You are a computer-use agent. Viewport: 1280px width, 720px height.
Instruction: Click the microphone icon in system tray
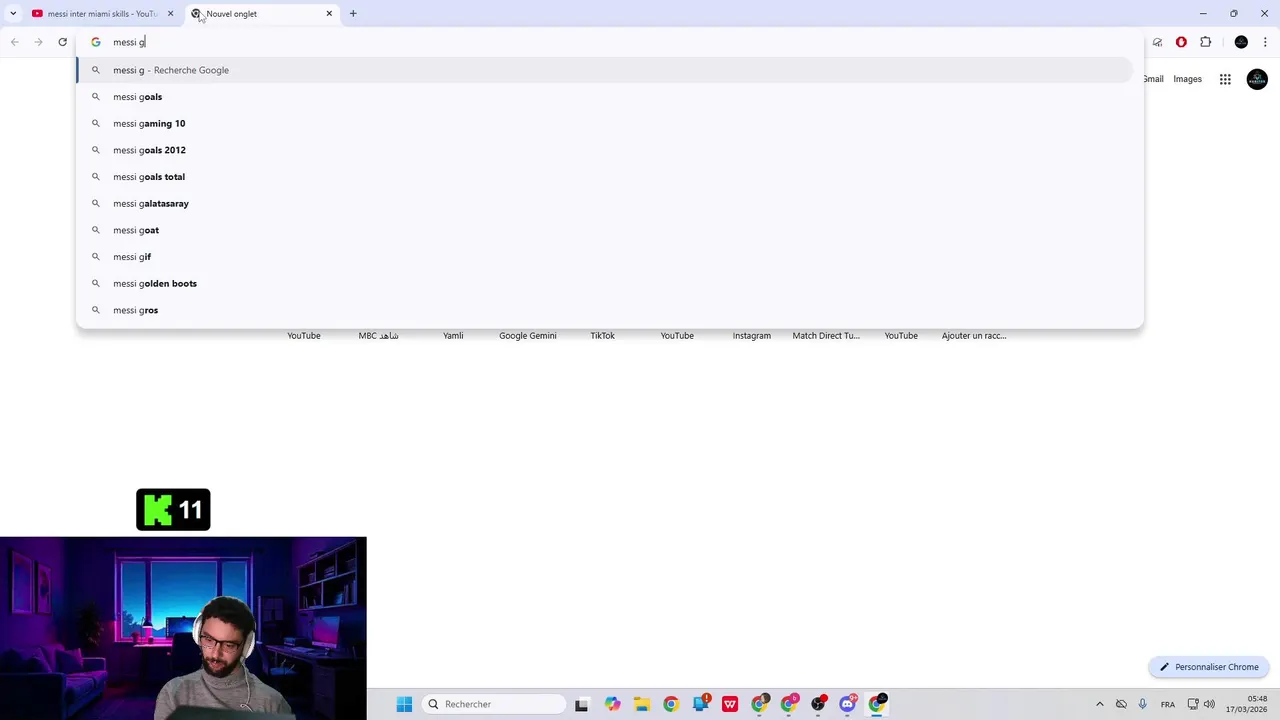click(1142, 704)
